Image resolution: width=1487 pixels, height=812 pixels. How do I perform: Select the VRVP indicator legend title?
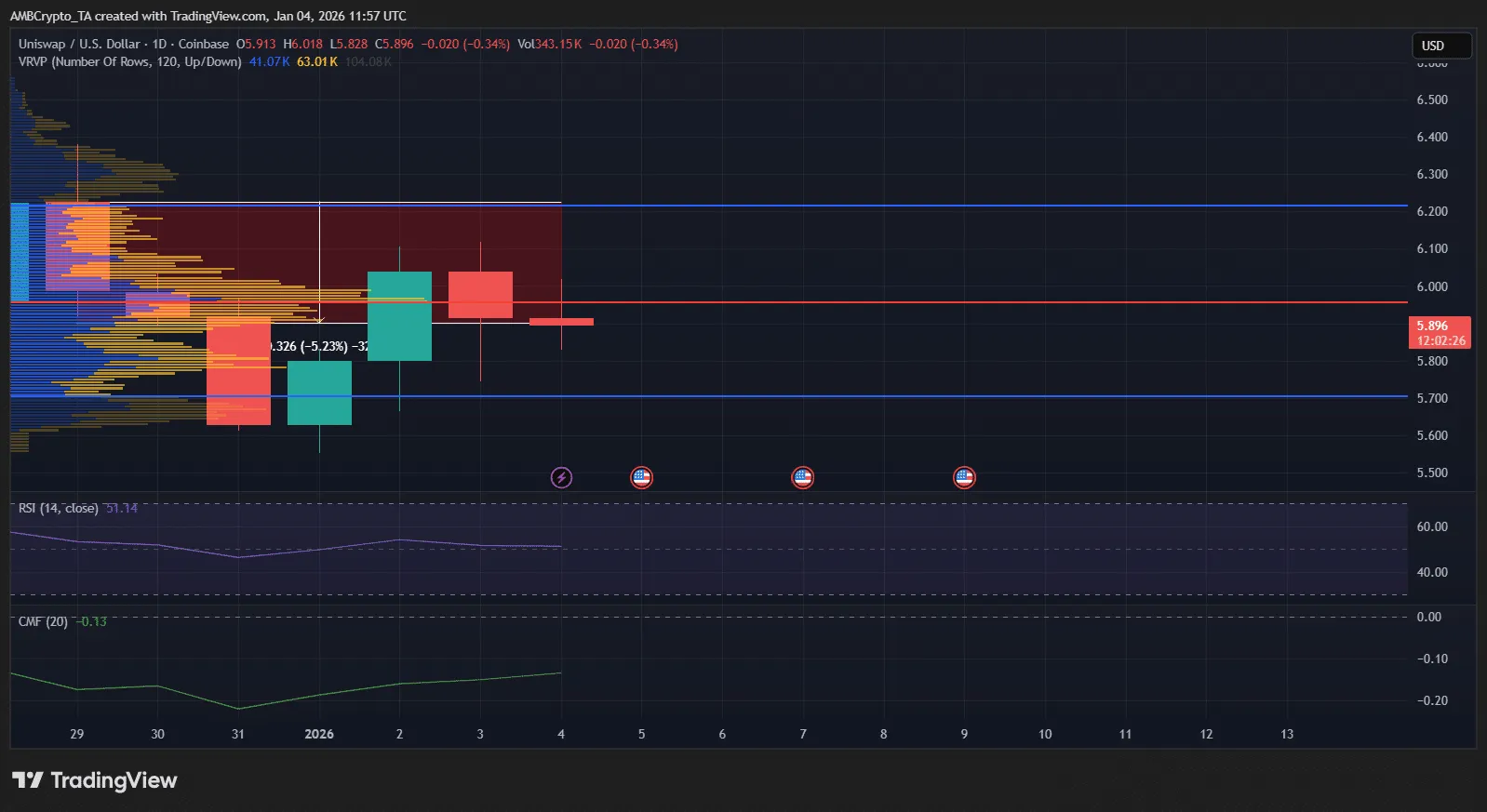coord(129,61)
